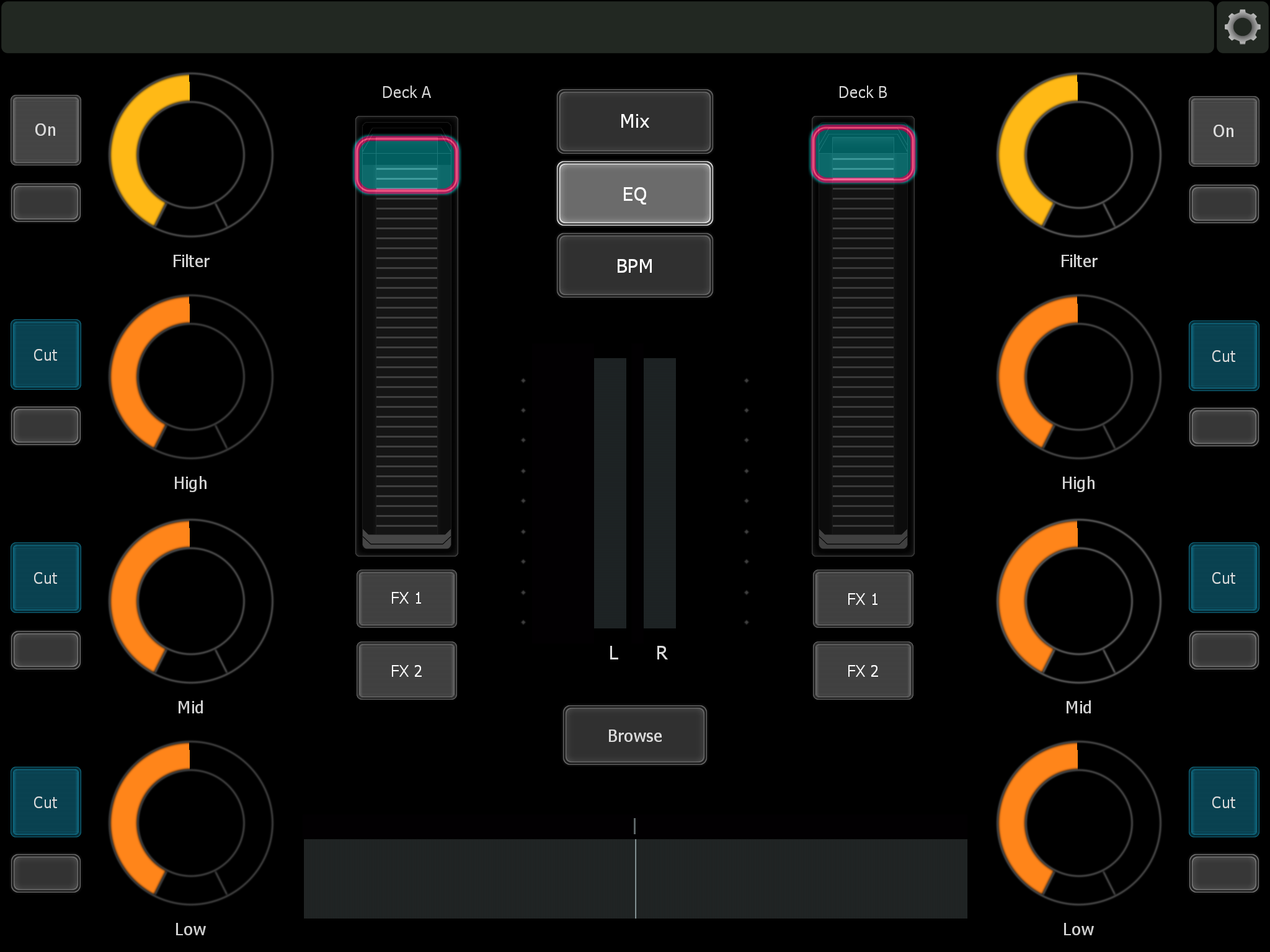Click the Deck B Mid knob
Screen dimensions: 1270x952
click(x=1079, y=601)
